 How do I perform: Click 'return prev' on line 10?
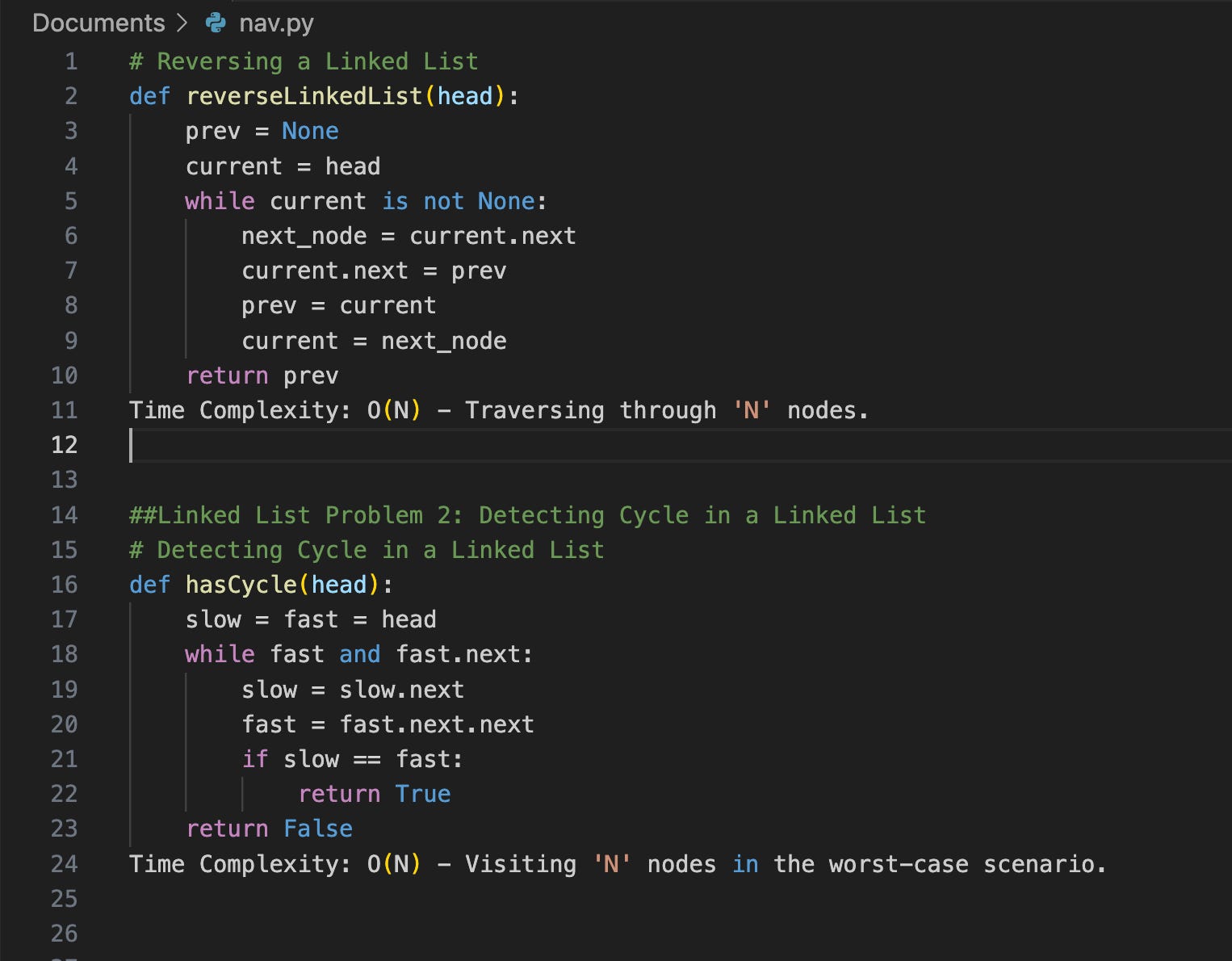point(262,376)
